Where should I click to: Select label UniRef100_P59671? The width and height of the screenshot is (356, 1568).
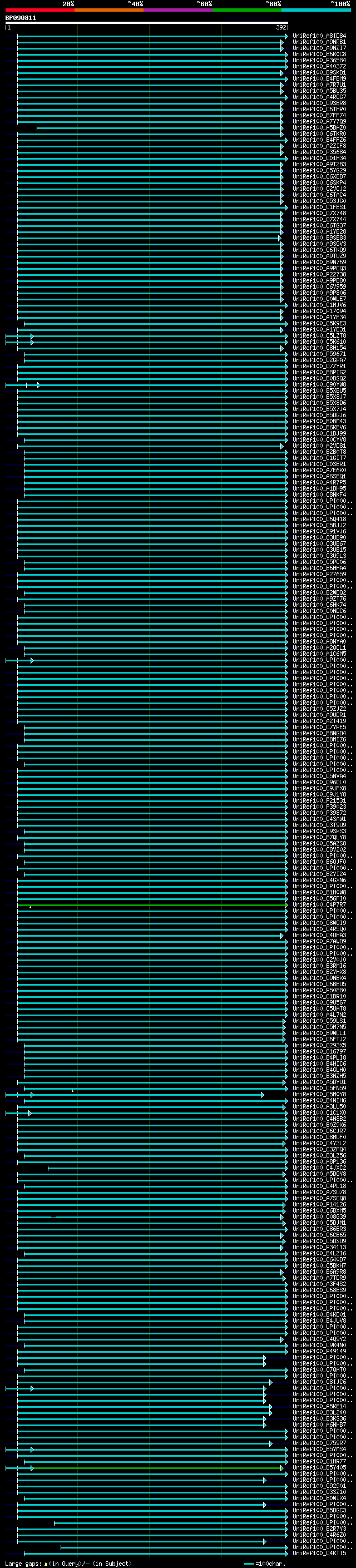[319, 354]
